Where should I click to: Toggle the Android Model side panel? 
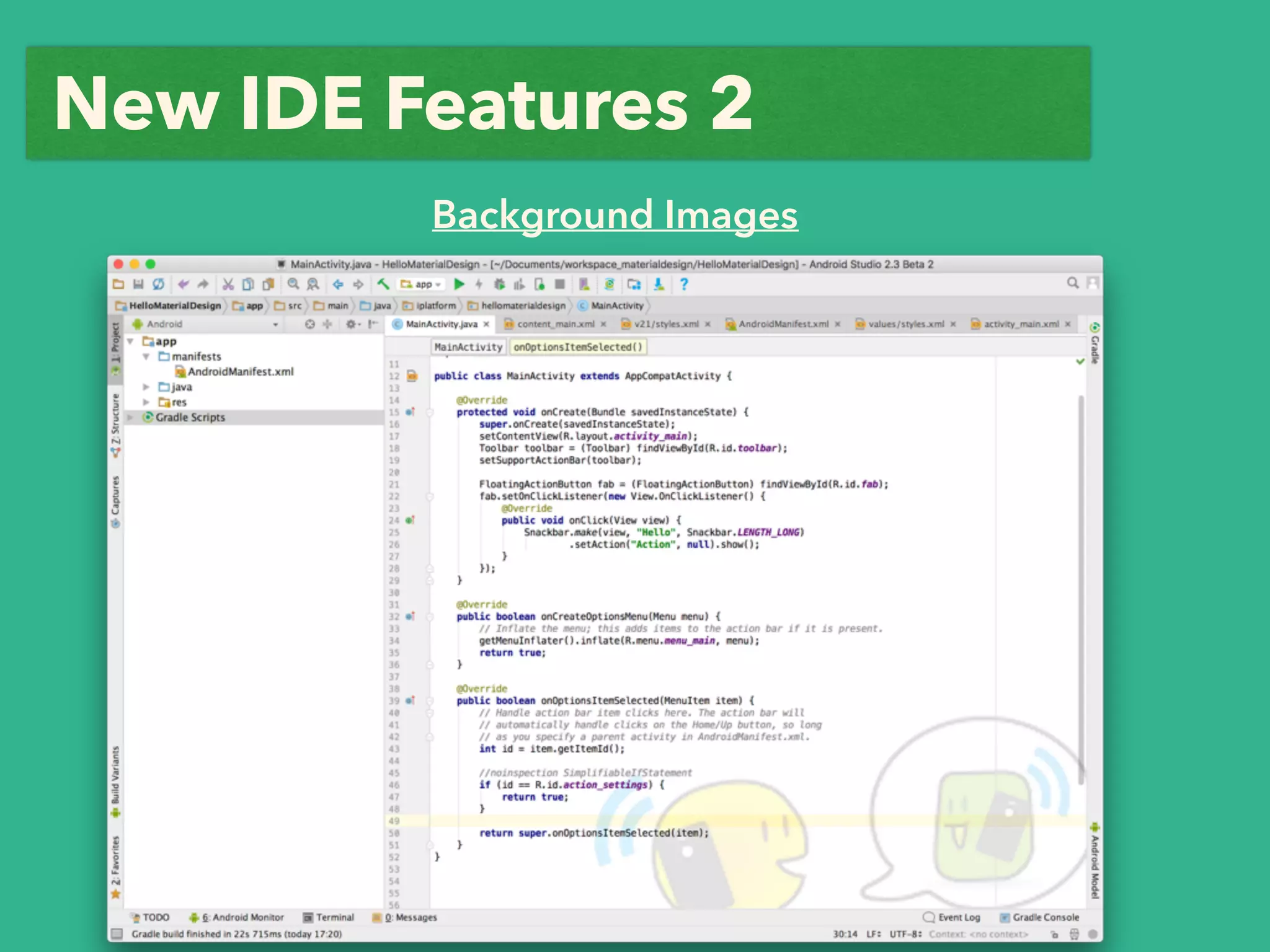pyautogui.click(x=1095, y=861)
